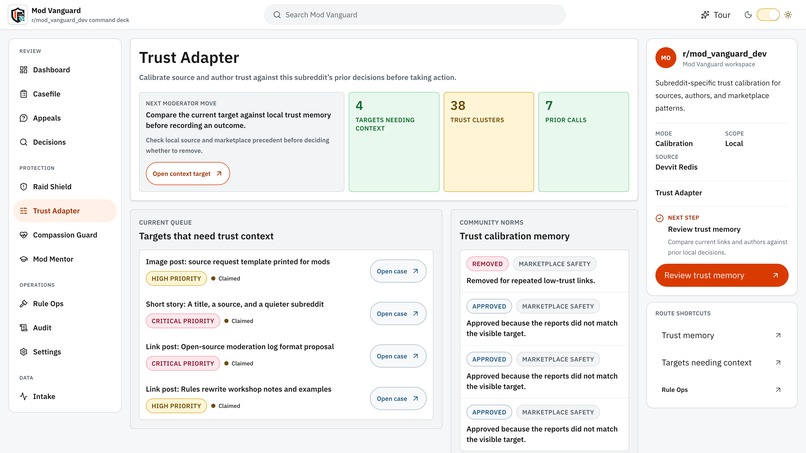
Task: Click the Mod Vanguard shield logo
Action: tap(18, 15)
